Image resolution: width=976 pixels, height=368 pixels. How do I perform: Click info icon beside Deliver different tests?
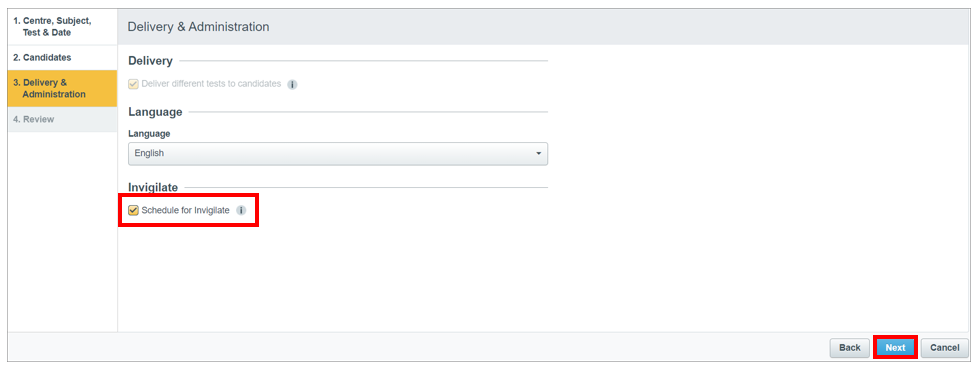click(292, 84)
